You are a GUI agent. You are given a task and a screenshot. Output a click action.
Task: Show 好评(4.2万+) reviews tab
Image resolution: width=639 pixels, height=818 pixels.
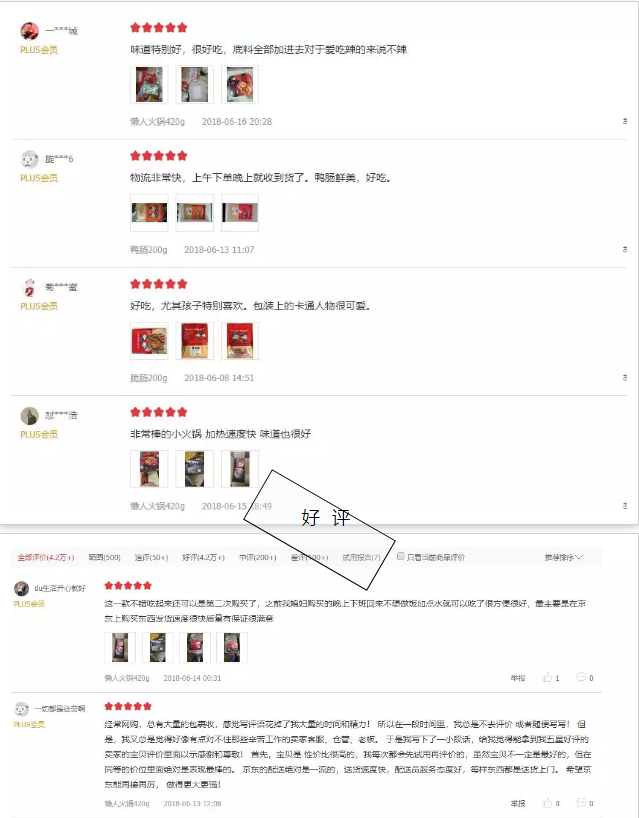pos(203,558)
